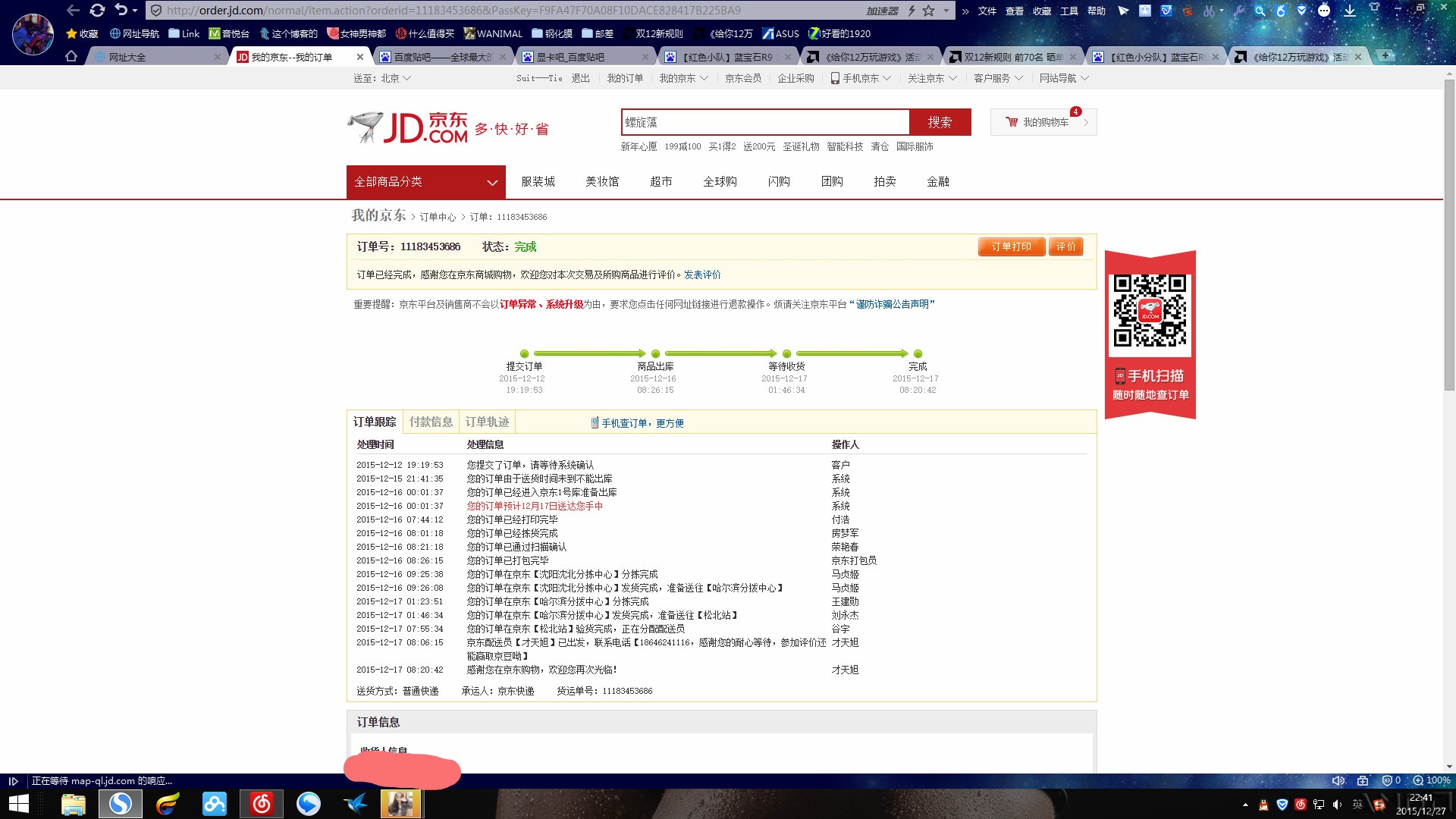Close the 我的京东--我的订单 tab
Screen dimensions: 1456x819
360,57
